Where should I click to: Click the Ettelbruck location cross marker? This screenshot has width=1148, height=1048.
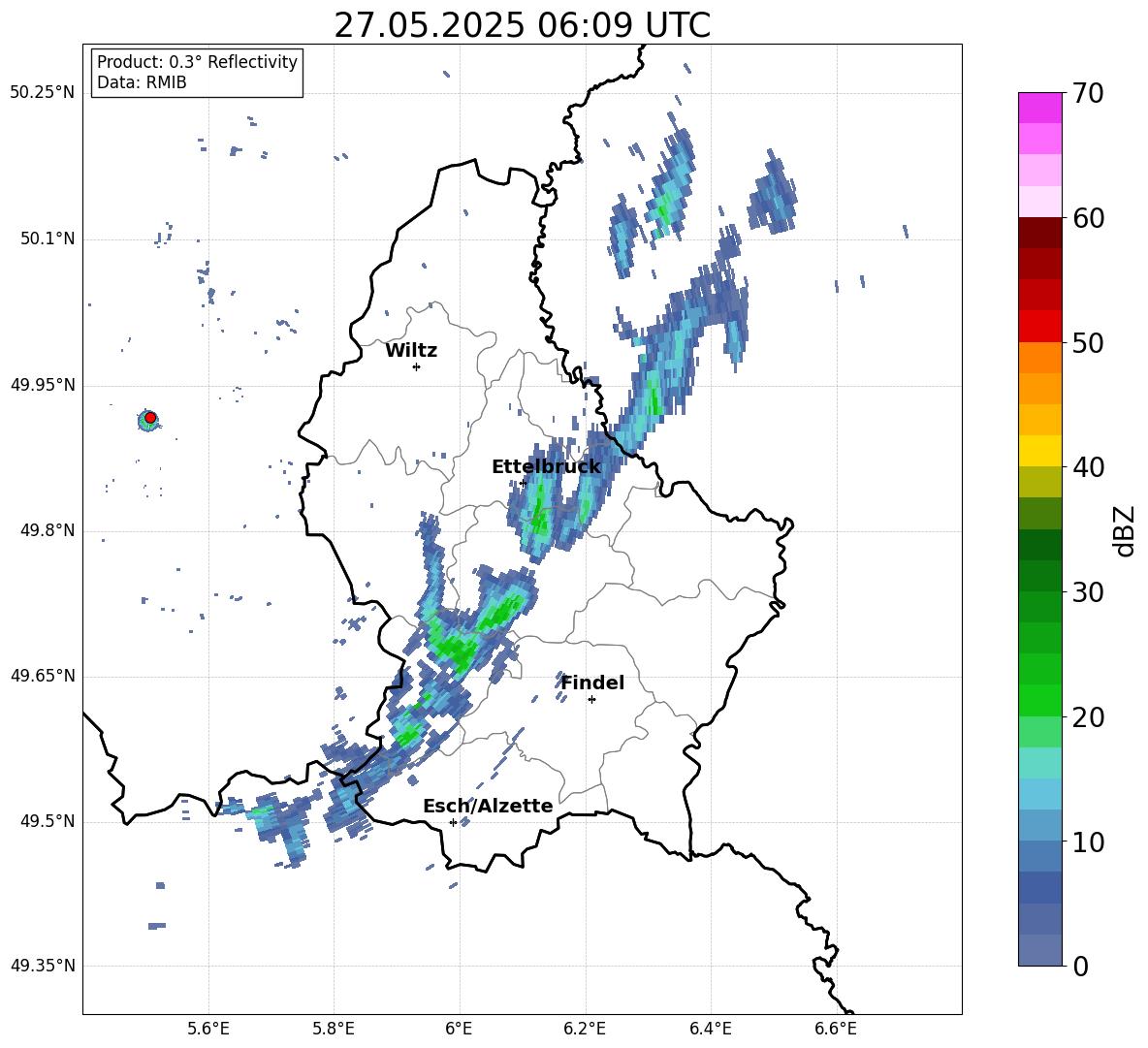[522, 483]
